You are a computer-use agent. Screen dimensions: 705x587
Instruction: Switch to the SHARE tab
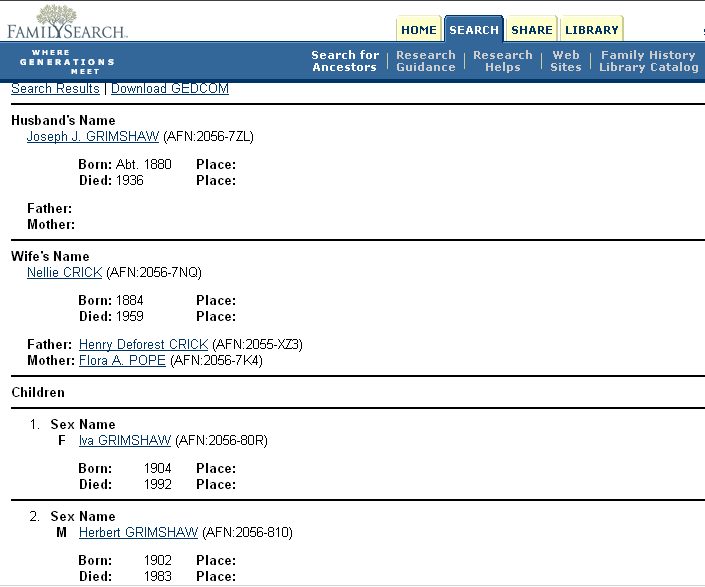(532, 30)
